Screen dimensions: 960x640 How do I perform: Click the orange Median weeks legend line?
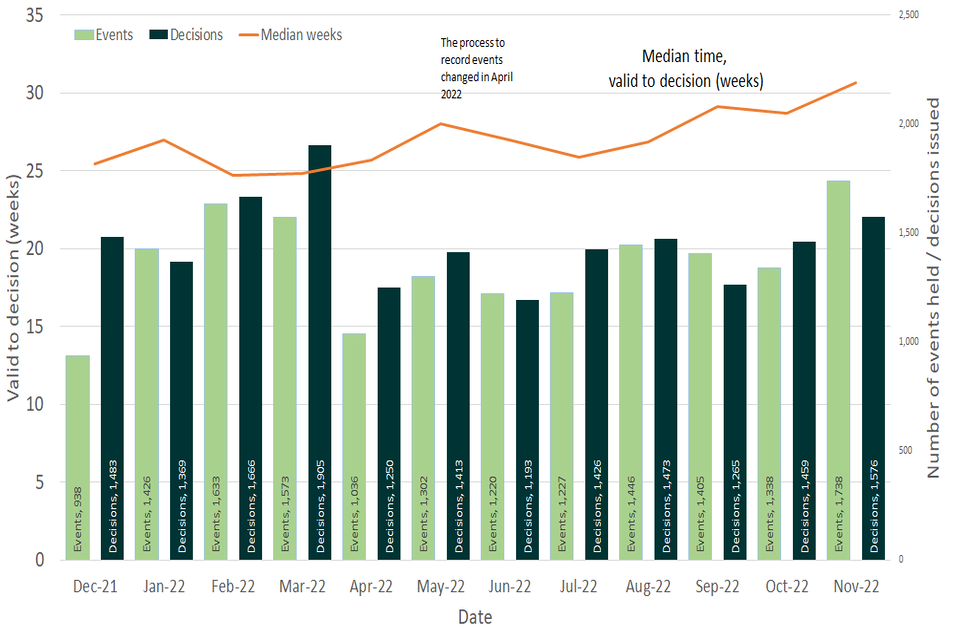click(x=250, y=35)
